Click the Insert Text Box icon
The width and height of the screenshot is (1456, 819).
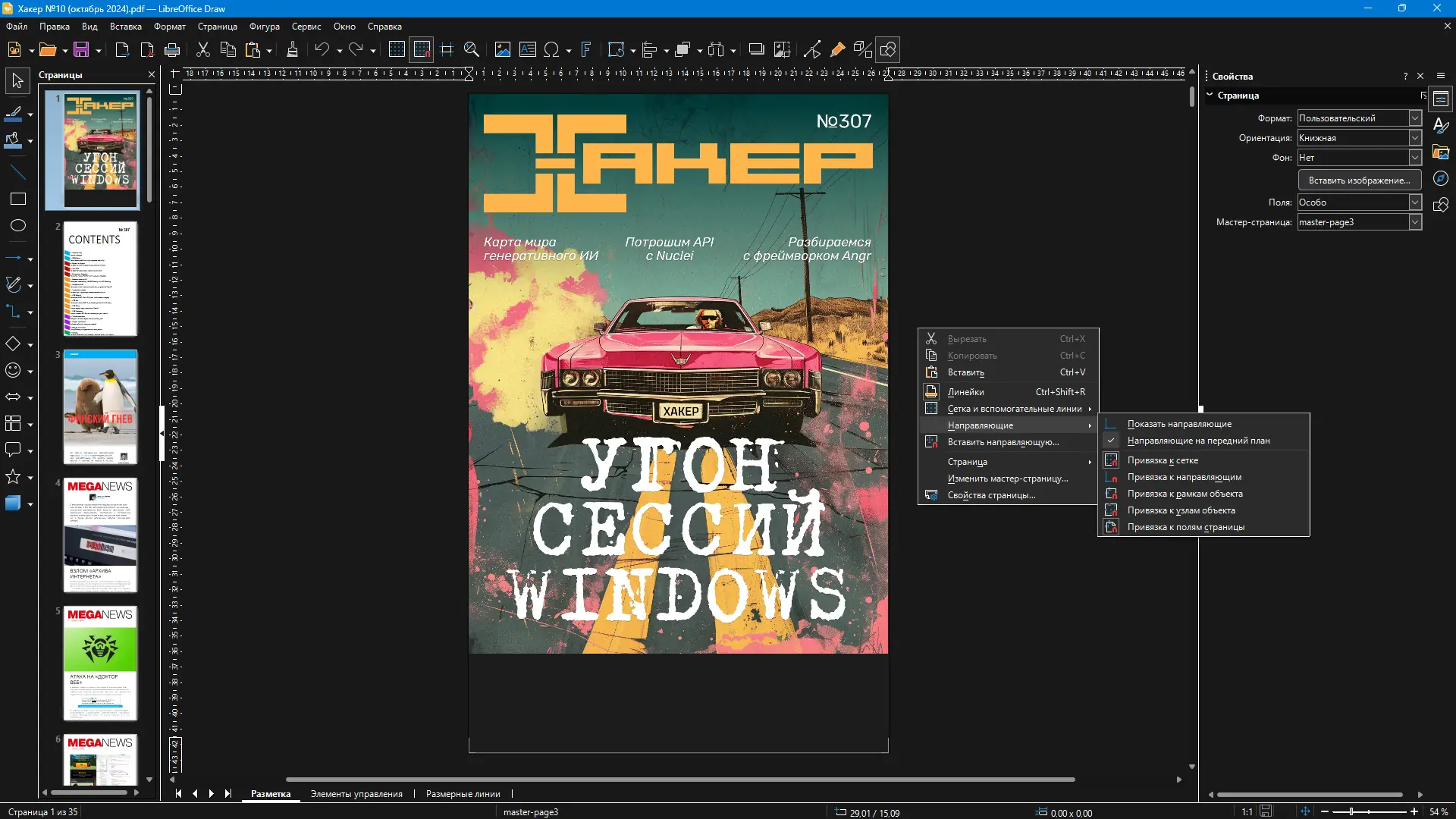(528, 50)
